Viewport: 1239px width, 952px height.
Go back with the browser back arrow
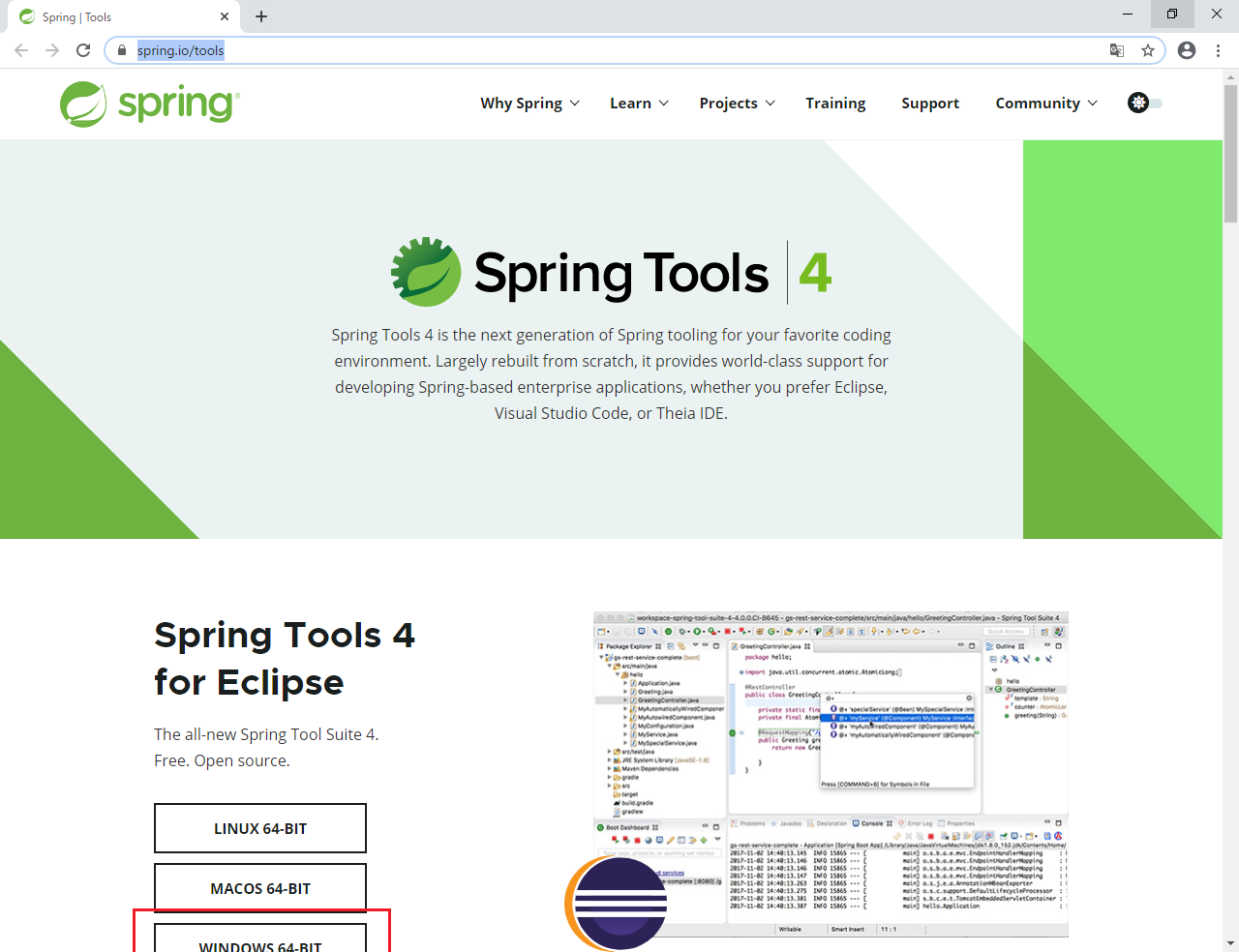tap(21, 50)
